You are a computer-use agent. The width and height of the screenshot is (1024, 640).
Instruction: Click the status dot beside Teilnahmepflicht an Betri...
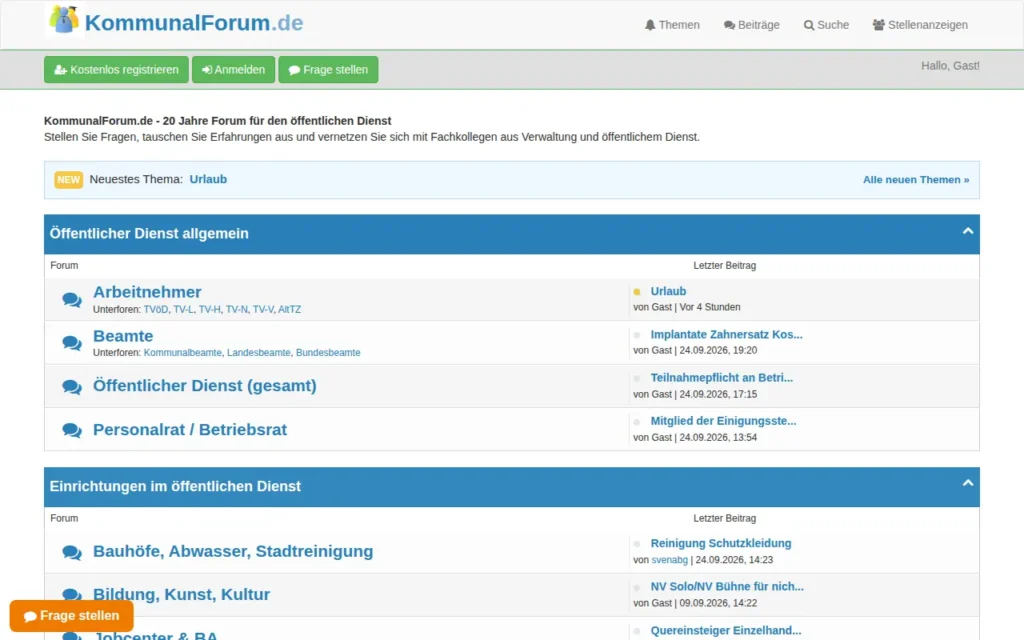[x=637, y=378]
